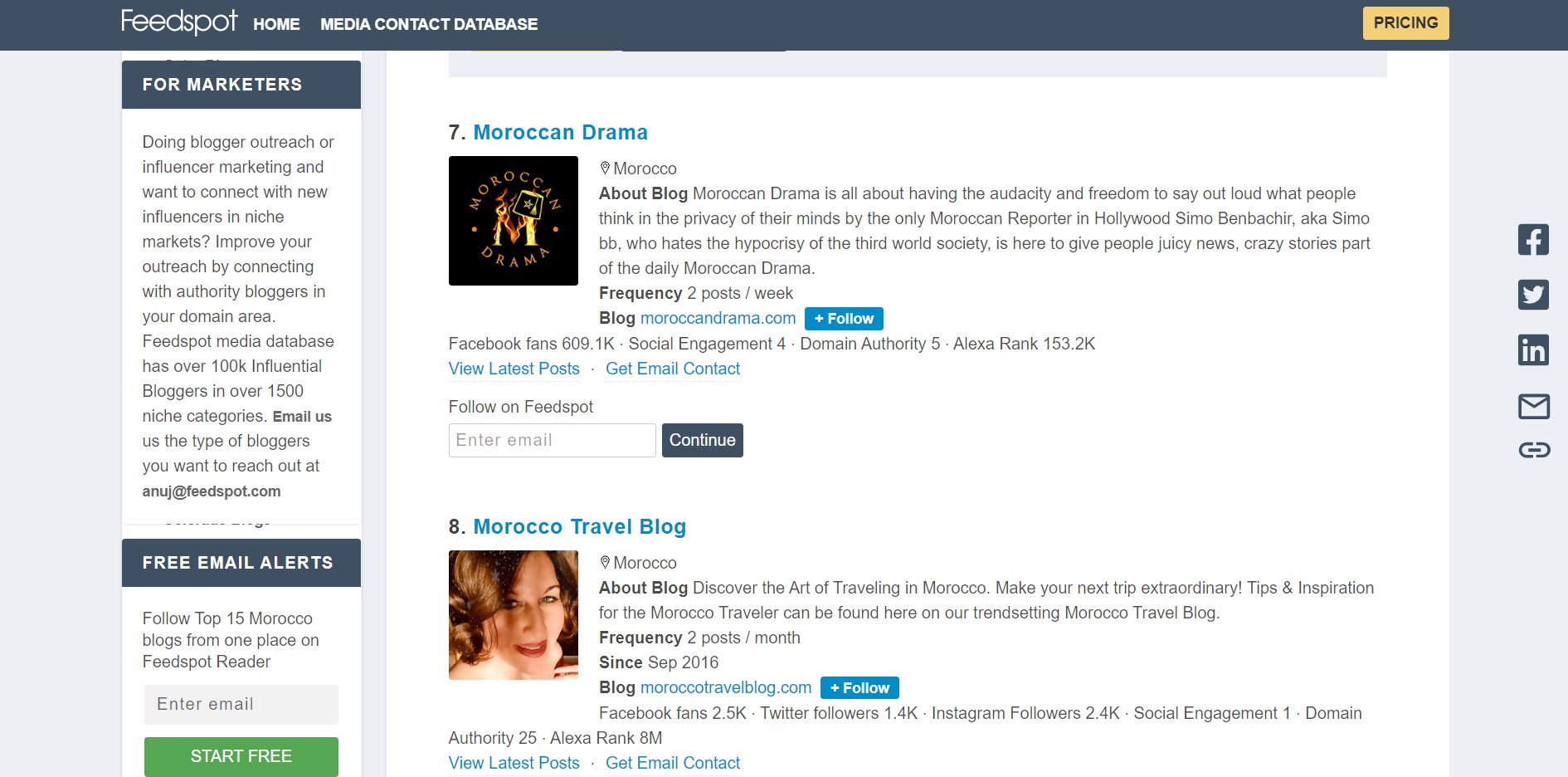1568x777 pixels.
Task: Click the Feedspot logo
Action: (179, 22)
